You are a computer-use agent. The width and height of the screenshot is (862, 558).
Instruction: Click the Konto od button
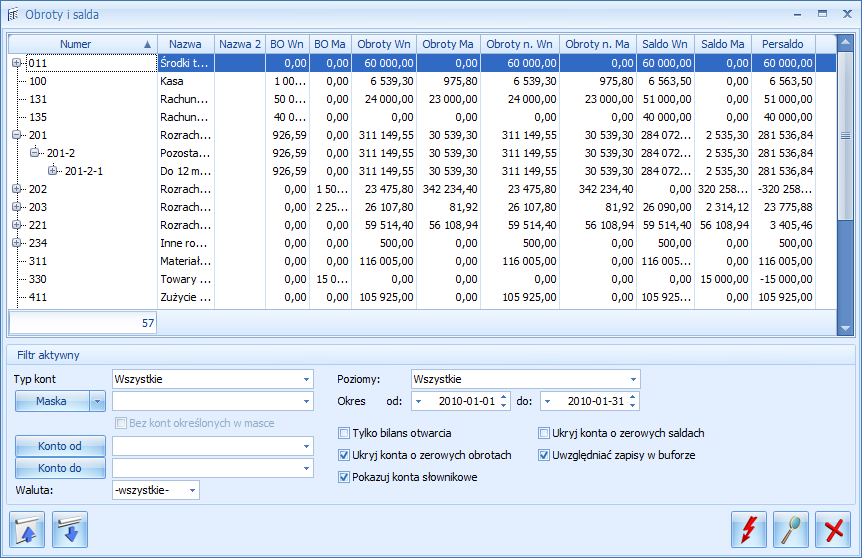pyautogui.click(x=60, y=446)
